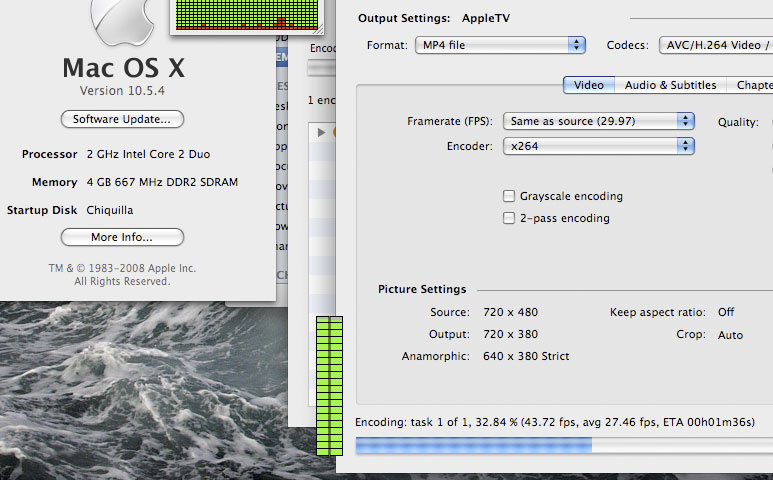Click the Version 10.5.4 text
The height and width of the screenshot is (480, 773).
[x=122, y=91]
